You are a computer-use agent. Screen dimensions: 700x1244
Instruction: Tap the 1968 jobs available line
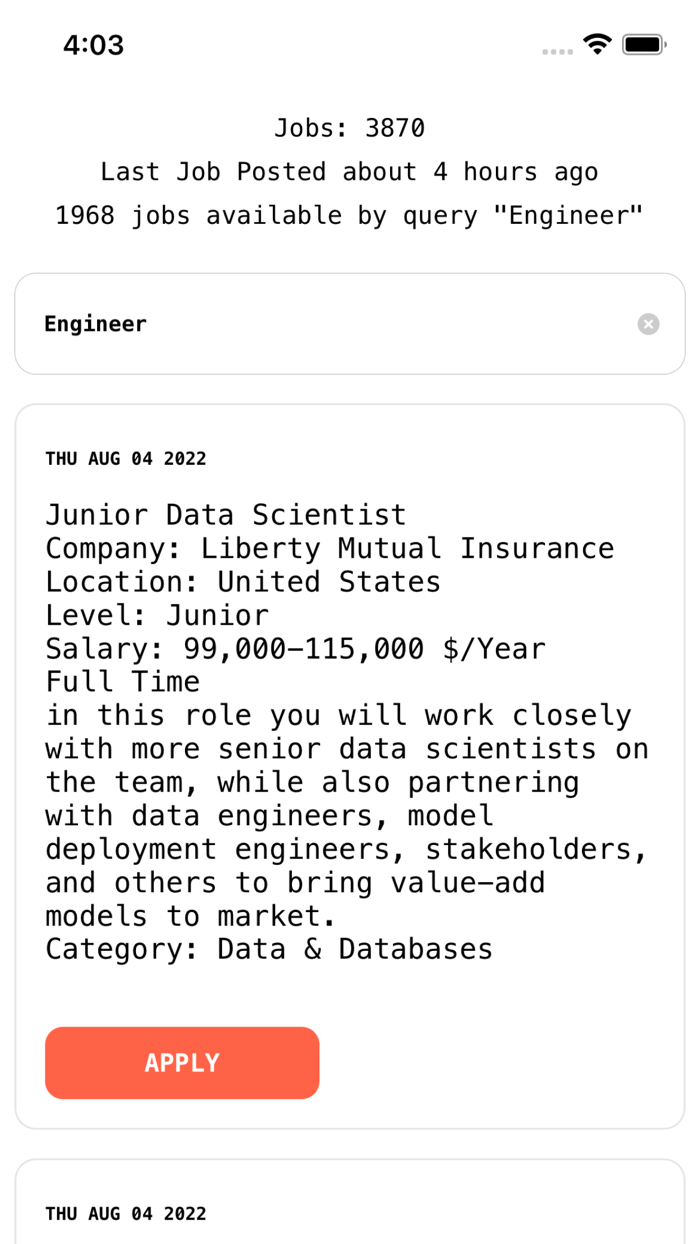point(350,215)
